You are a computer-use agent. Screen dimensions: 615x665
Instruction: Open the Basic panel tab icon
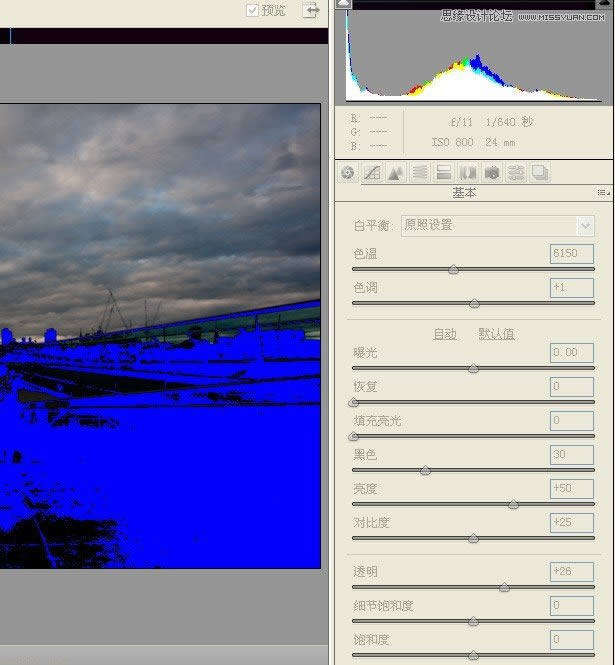(348, 173)
